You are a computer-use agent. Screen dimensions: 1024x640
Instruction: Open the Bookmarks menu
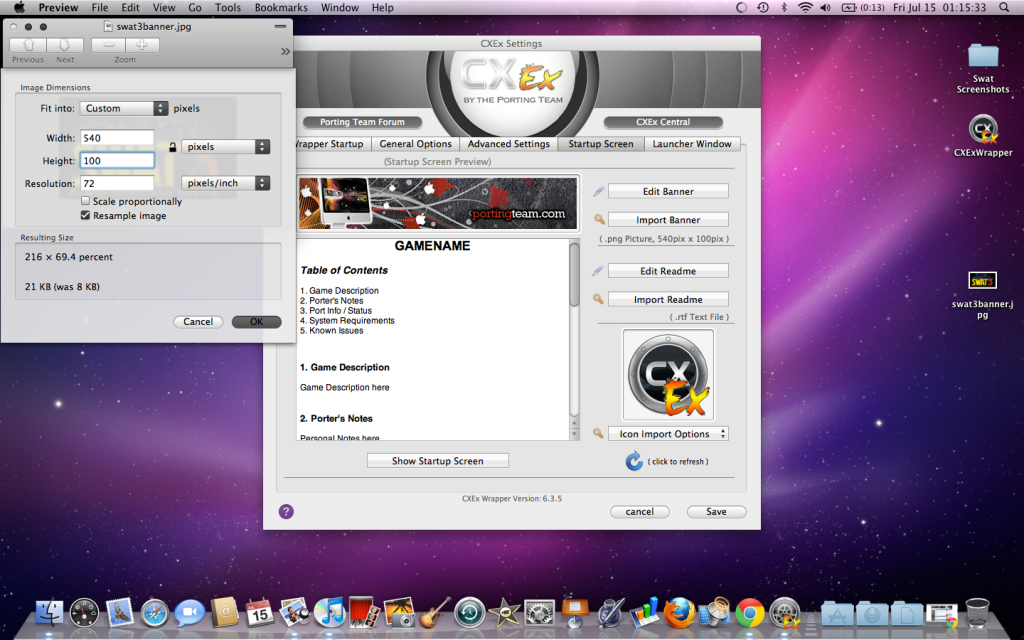tap(281, 8)
